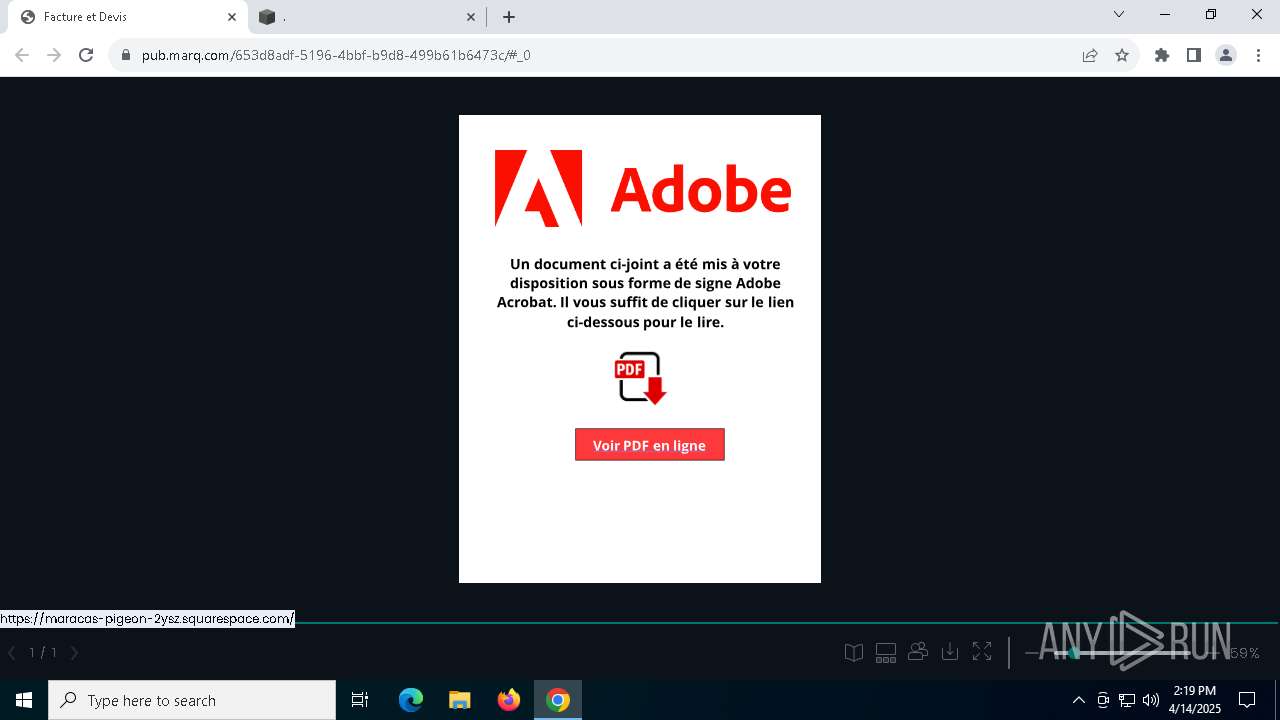Click the Voir PDF en ligne button
This screenshot has height=720, width=1280.
650,445
